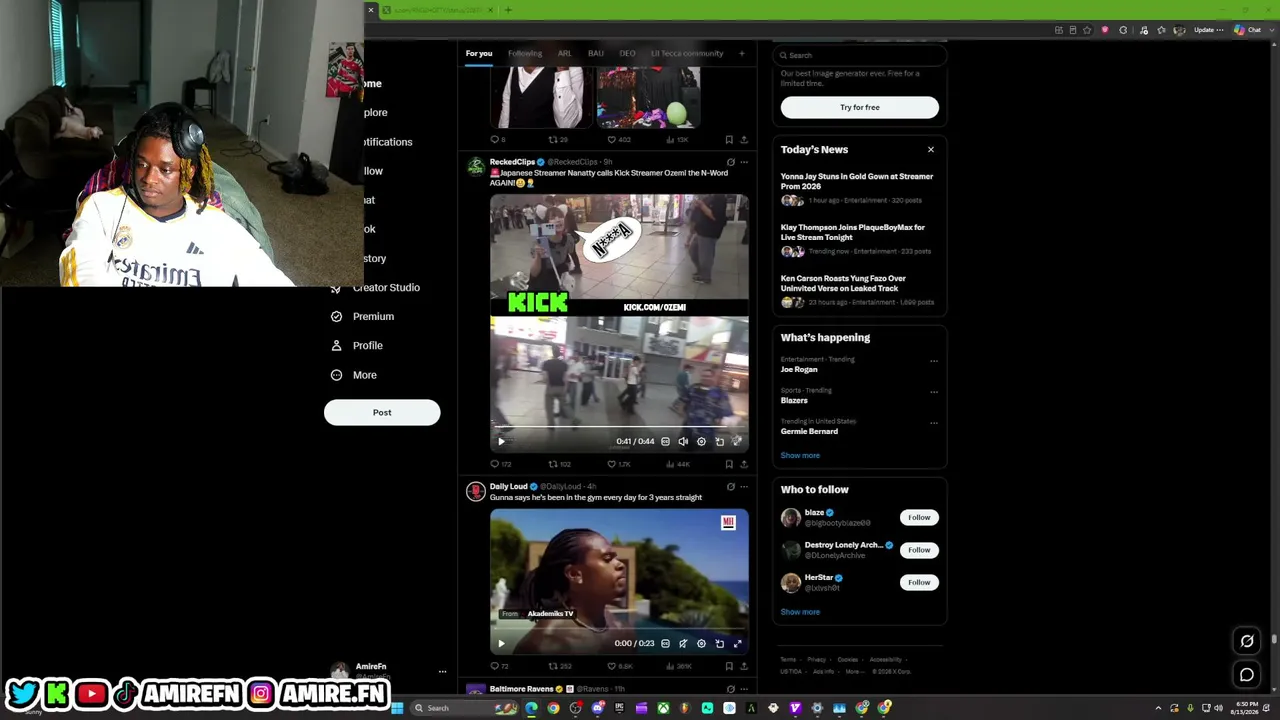Mute the ReckedClips video sound
This screenshot has width=1280, height=720.
(x=683, y=441)
